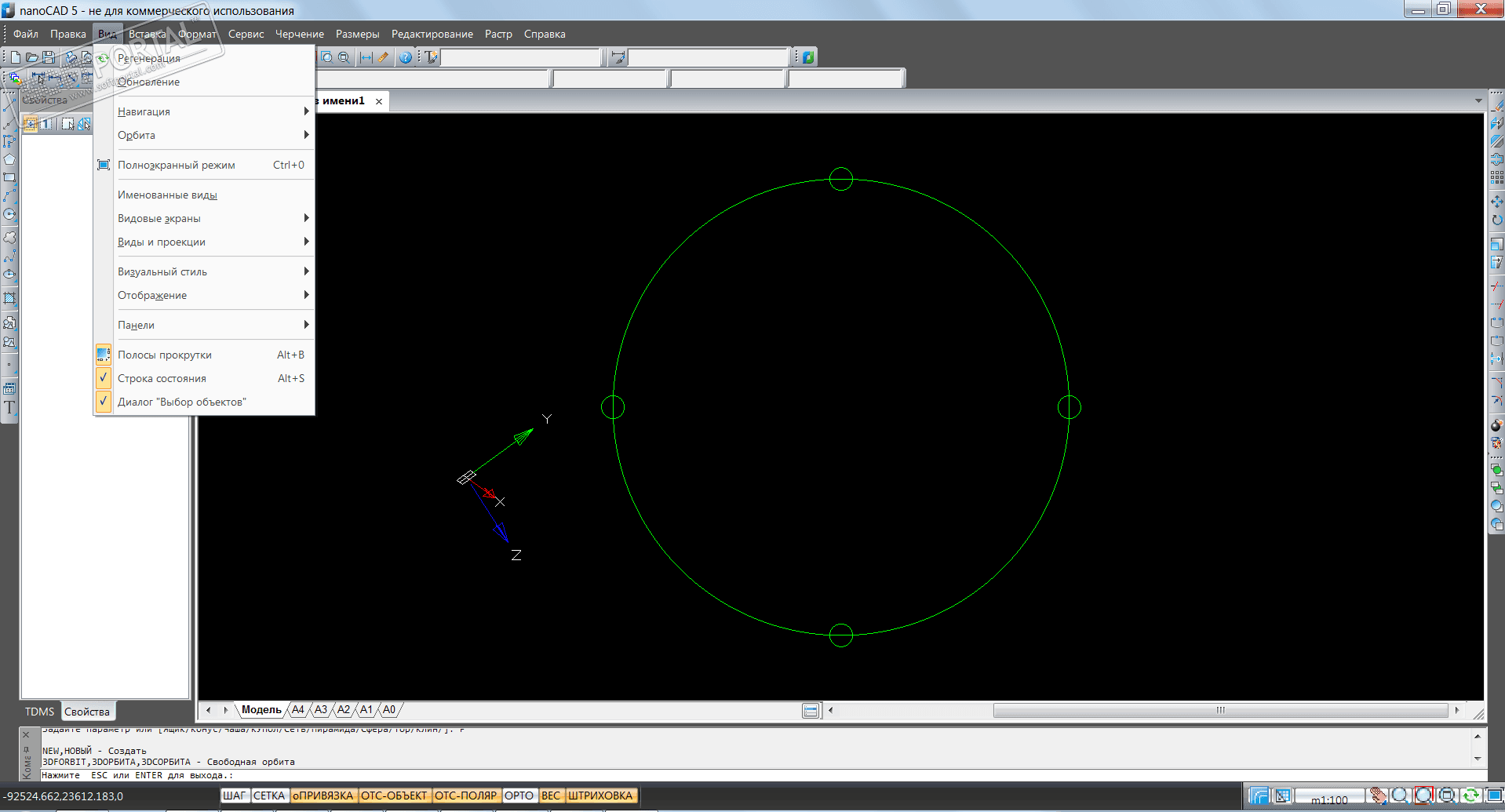This screenshot has width=1505, height=812.
Task: Open the dimension style dropdown field
Action: point(709,57)
